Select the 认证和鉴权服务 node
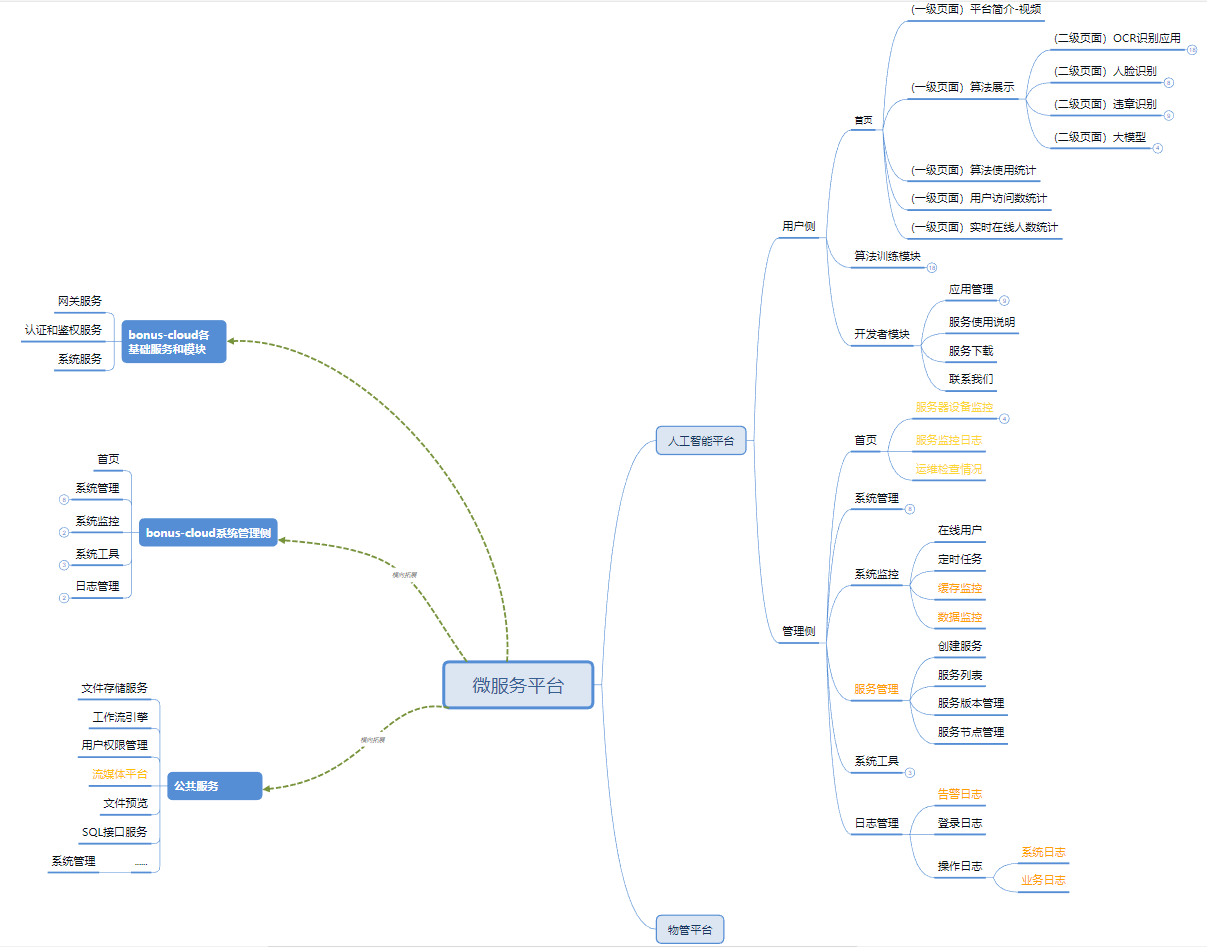The height and width of the screenshot is (947, 1207). pos(64,330)
